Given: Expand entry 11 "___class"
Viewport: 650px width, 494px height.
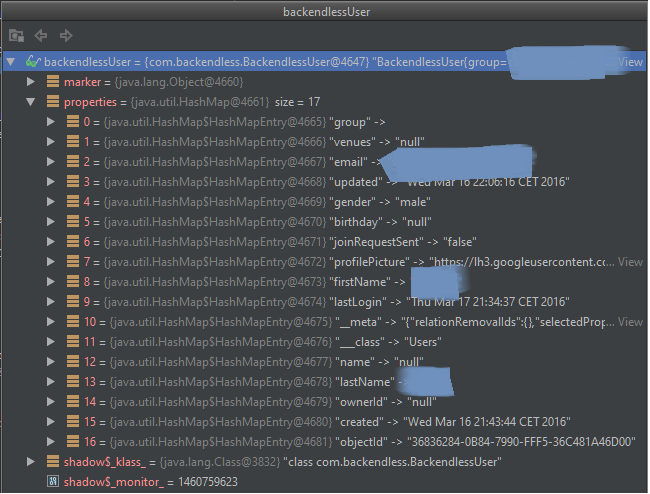Looking at the screenshot, I should (x=51, y=341).
